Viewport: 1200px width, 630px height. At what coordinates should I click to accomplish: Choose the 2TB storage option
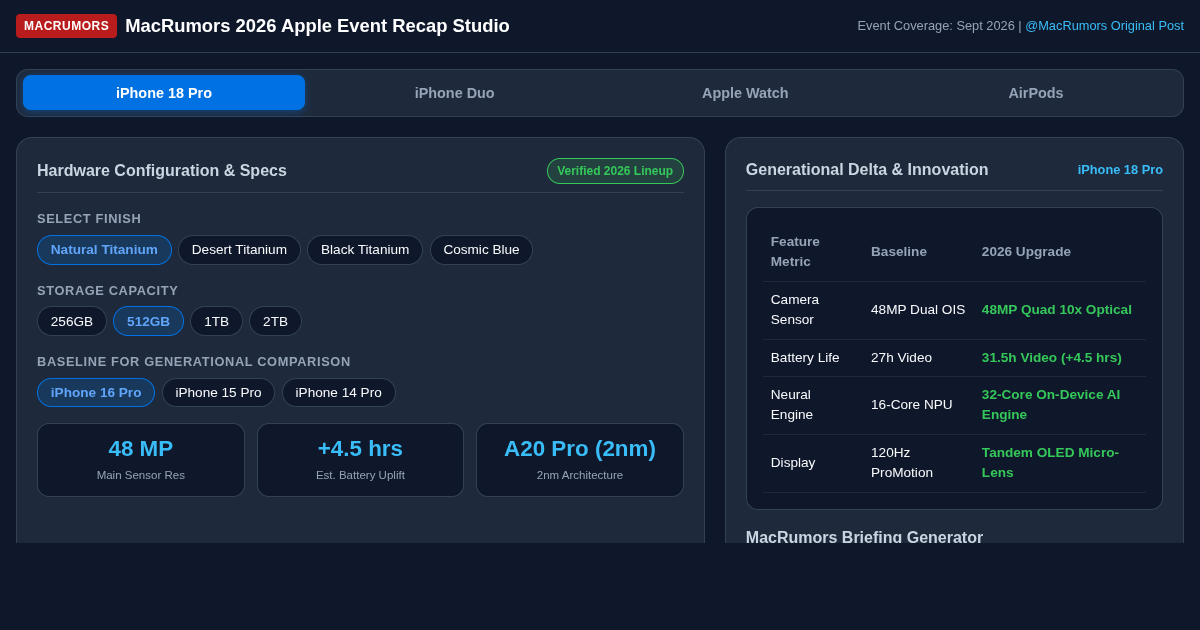pos(275,321)
